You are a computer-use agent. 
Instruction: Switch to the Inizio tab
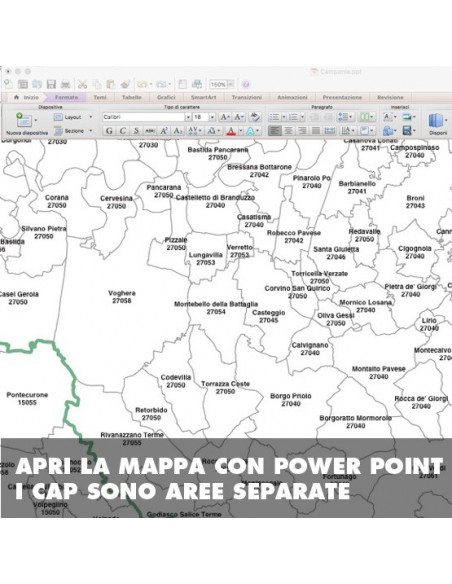tap(26, 97)
